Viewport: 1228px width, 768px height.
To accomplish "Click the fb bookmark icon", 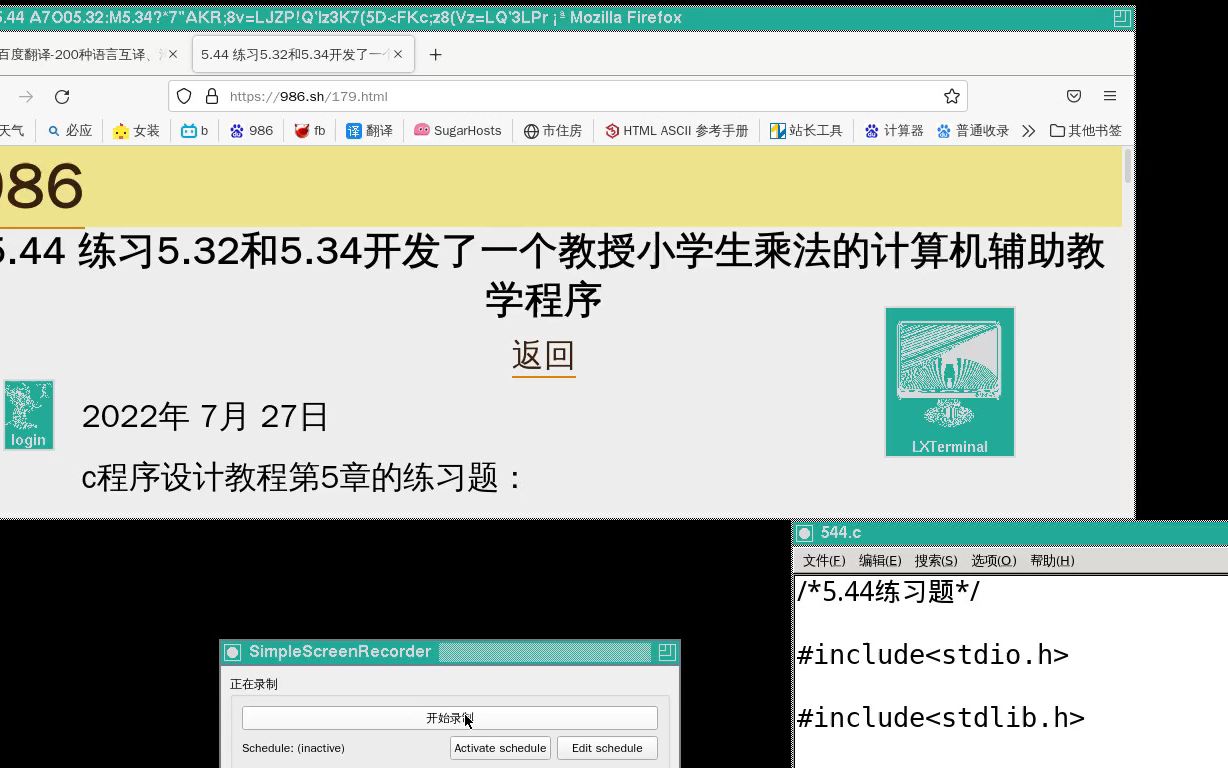I will pos(309,130).
